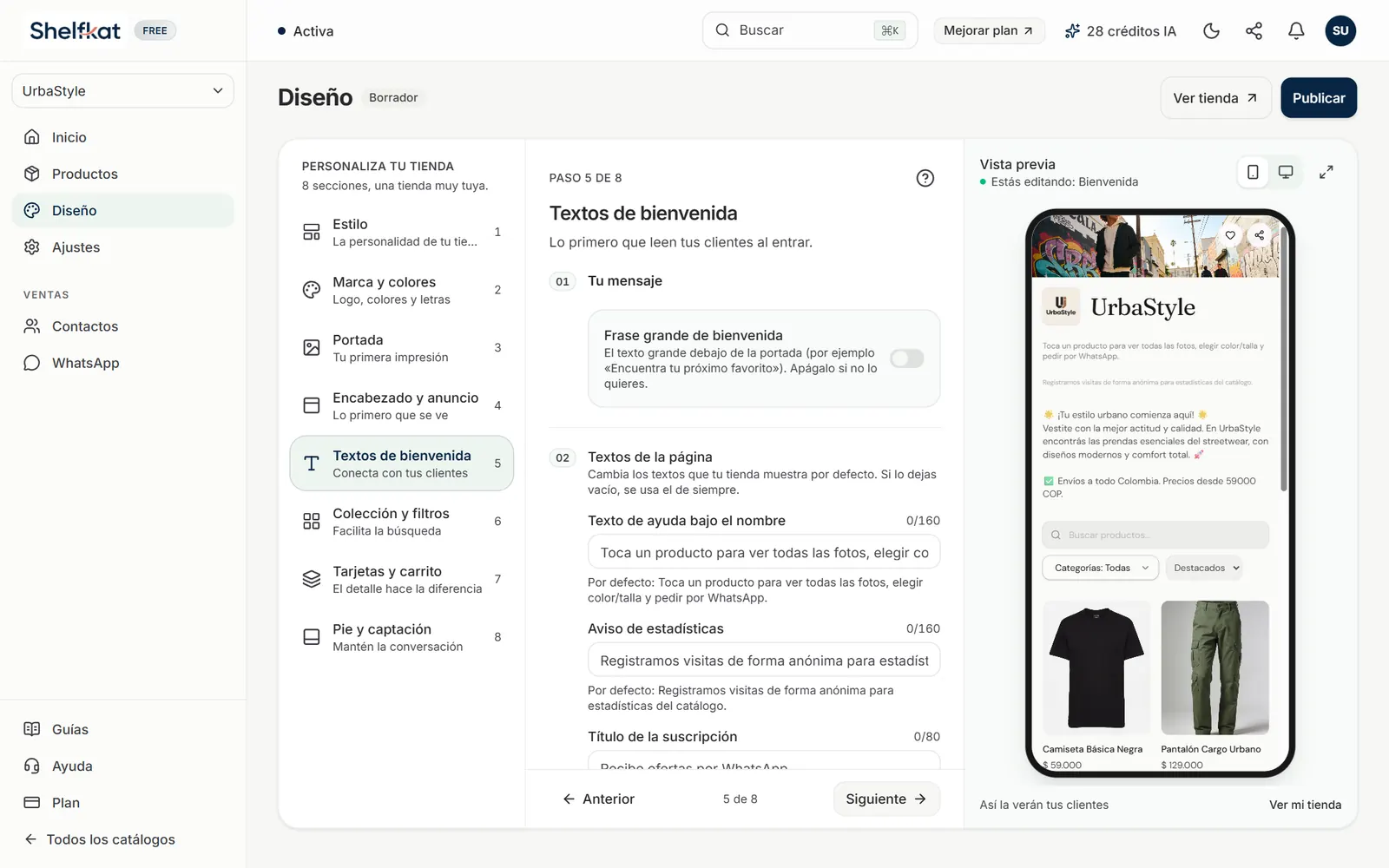The height and width of the screenshot is (868, 1389).
Task: Open SU user avatar
Action: coord(1340,31)
